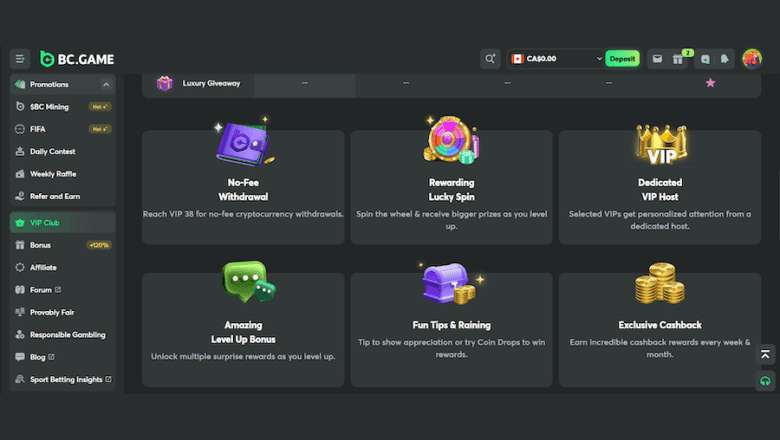Open the user profile avatar

pos(751,59)
